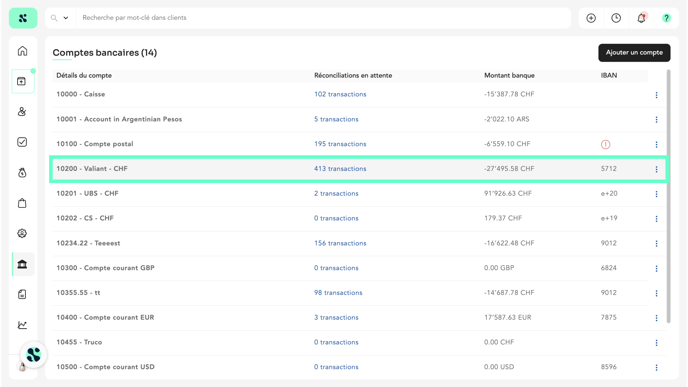The width and height of the screenshot is (688, 387).
Task: Select the '10300 - Compte courant GBP' name
Action: (x=105, y=268)
